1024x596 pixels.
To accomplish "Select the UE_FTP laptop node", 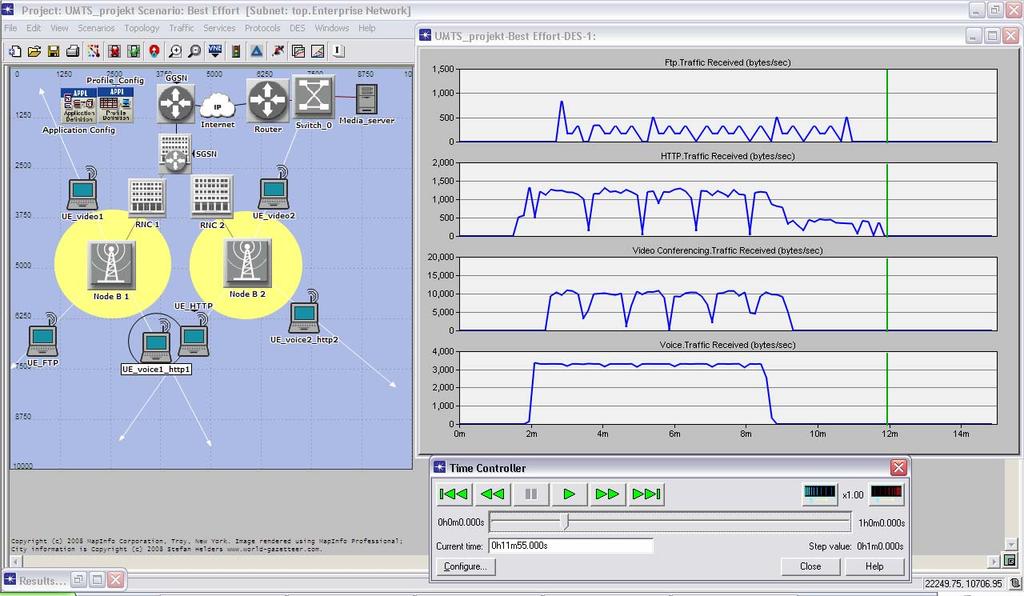I will point(43,337).
